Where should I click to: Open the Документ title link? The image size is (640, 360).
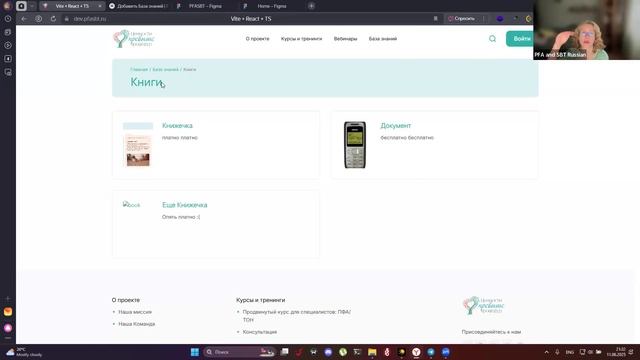[x=396, y=126]
